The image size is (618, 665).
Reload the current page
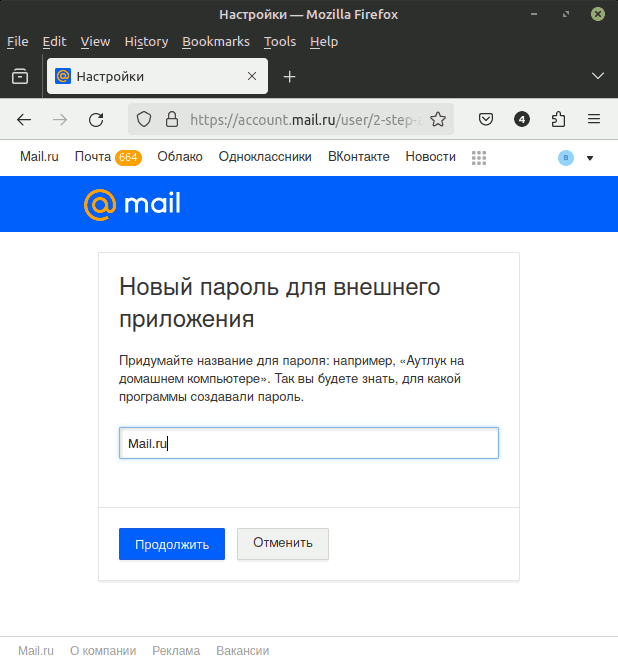pos(96,120)
